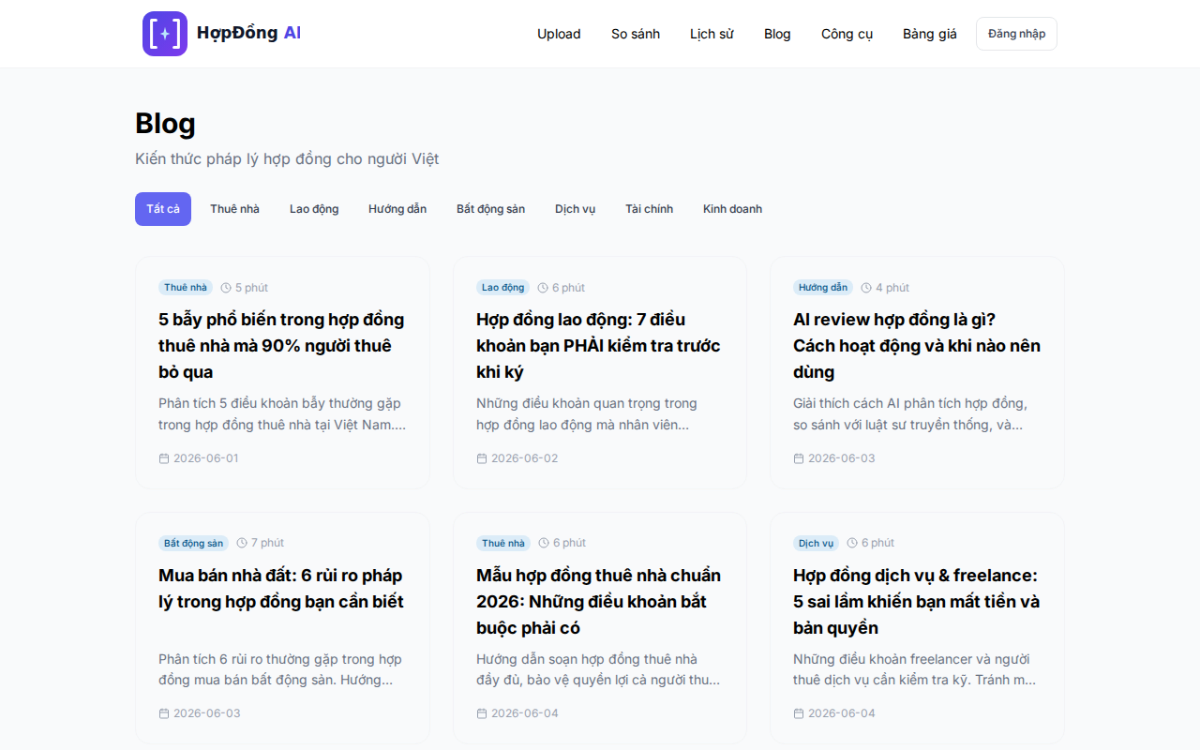Click the HợpĐồng AI logo icon
1200x750 pixels.
point(165,33)
